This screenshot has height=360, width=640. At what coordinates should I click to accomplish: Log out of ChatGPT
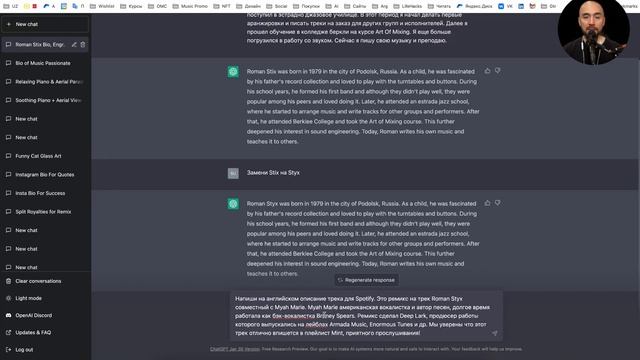click(45, 350)
